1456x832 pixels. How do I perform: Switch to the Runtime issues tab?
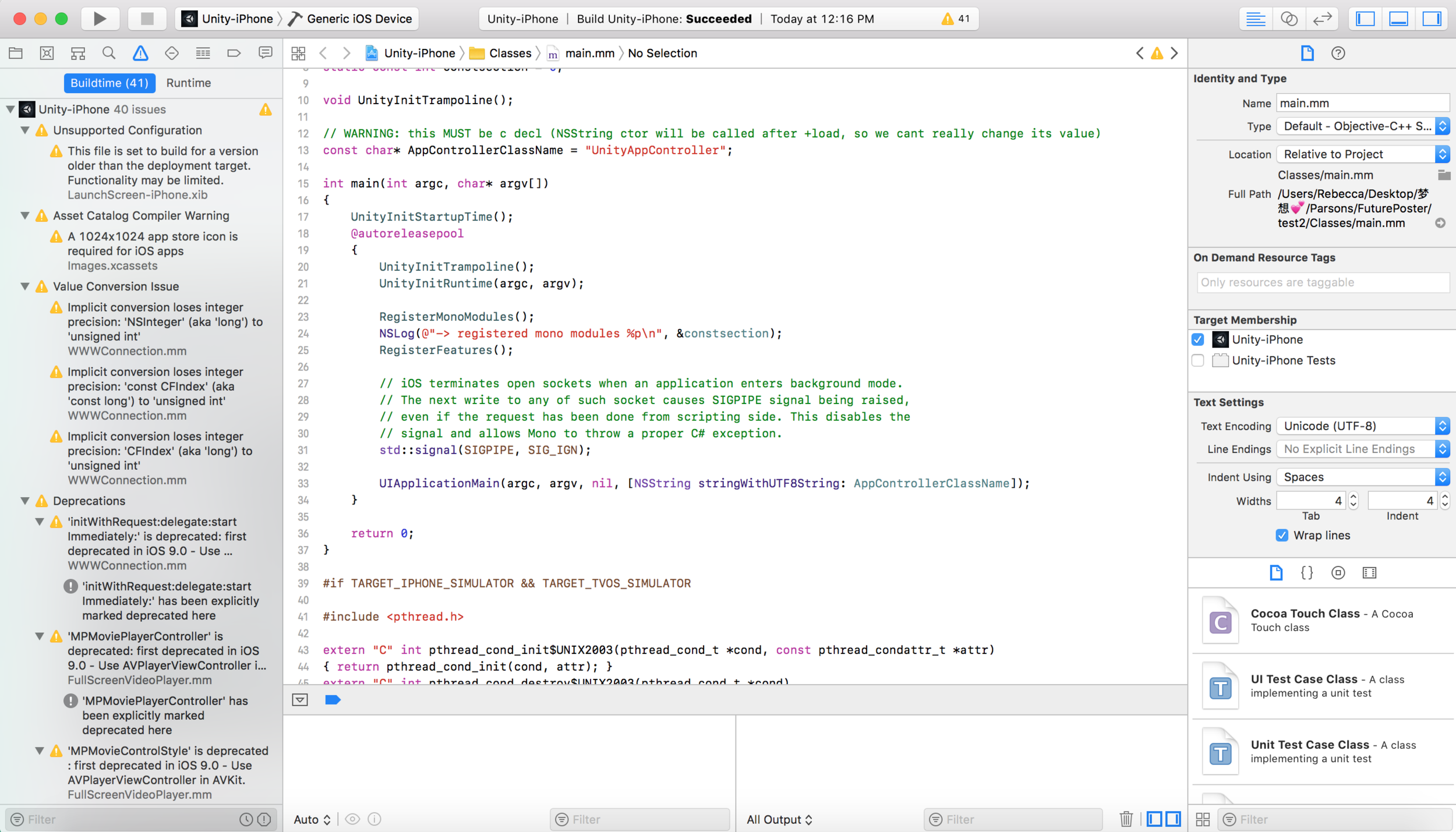point(188,83)
